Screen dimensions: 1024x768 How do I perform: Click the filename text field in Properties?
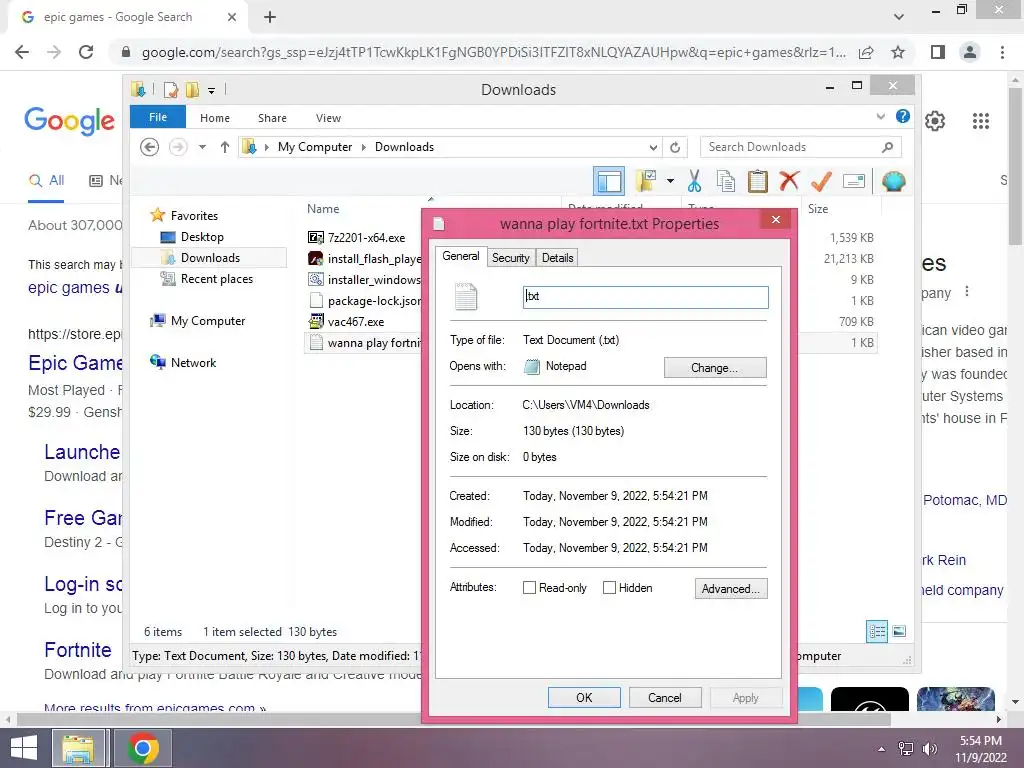(x=645, y=296)
